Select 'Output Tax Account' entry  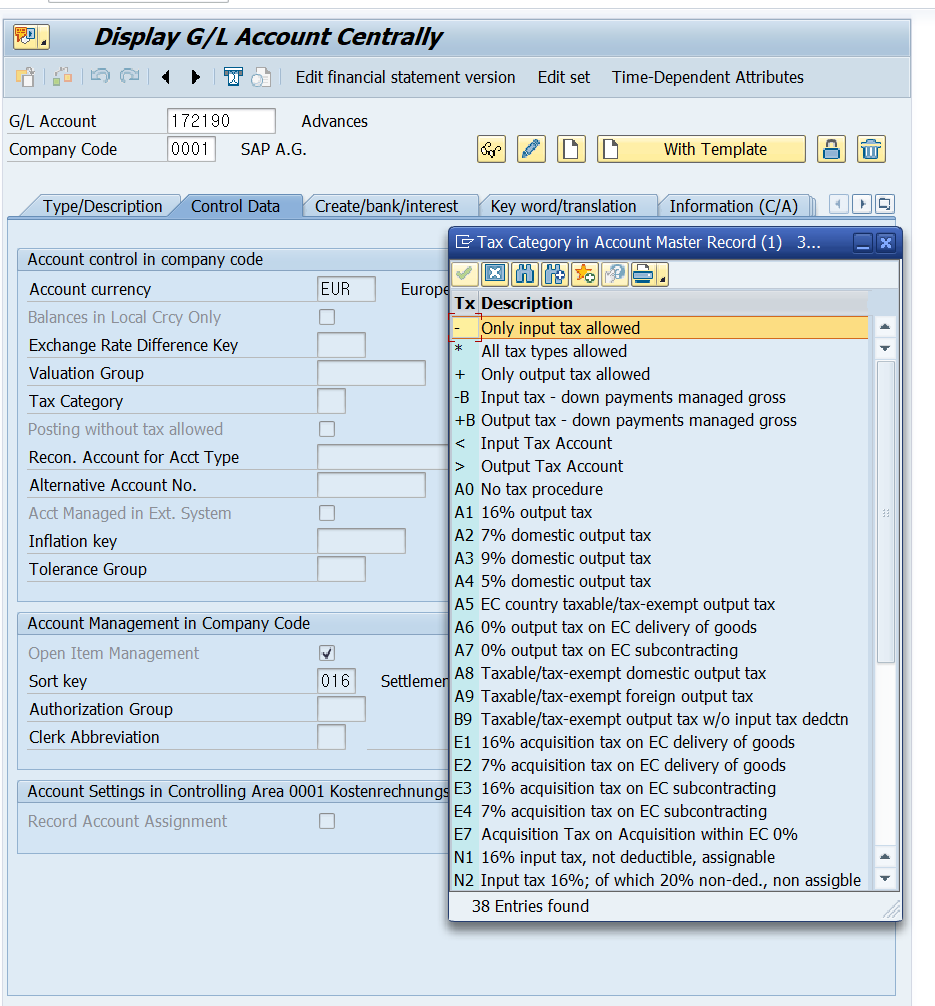pyautogui.click(x=659, y=466)
